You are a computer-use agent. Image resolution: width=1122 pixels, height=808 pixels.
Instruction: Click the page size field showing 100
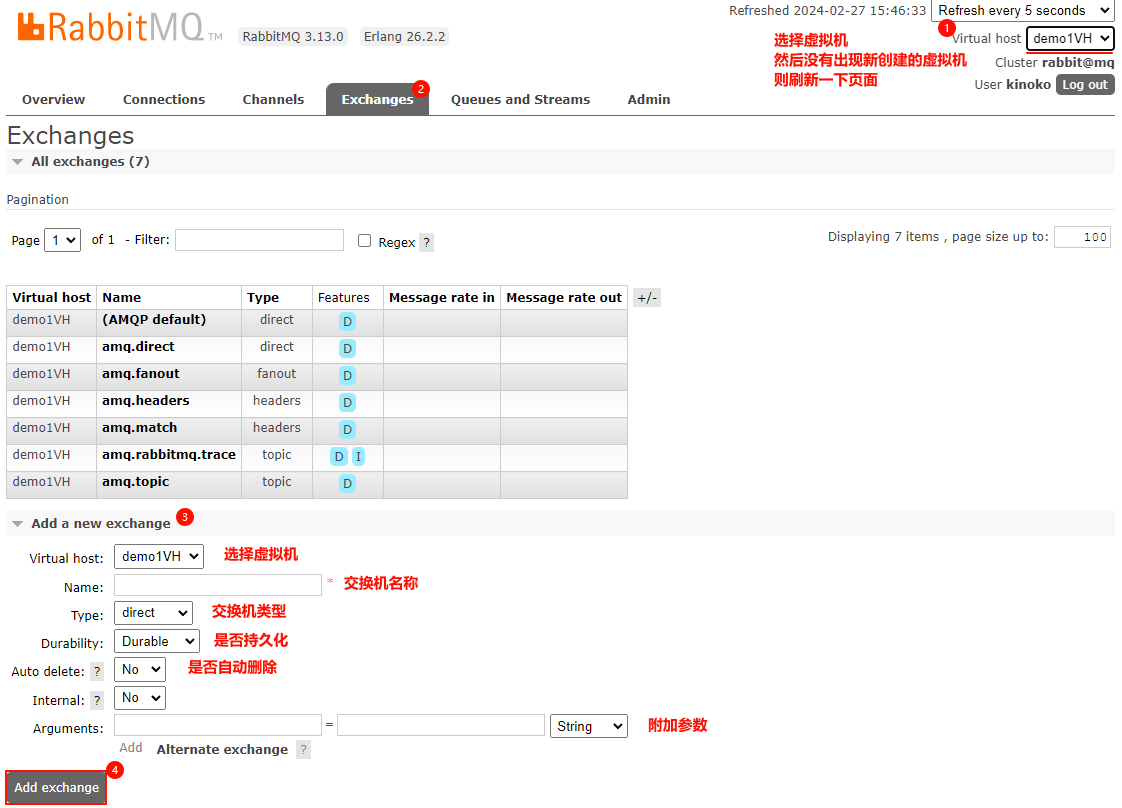(1083, 237)
